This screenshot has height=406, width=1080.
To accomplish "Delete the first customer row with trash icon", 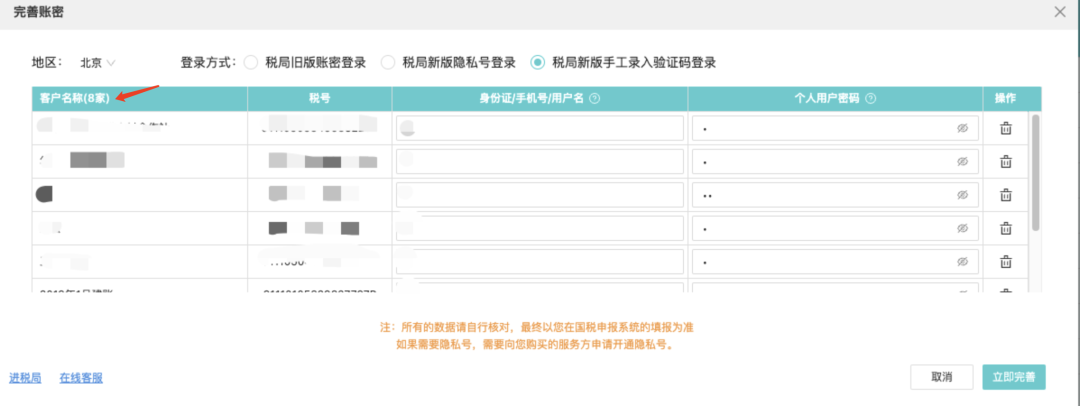I will point(1006,129).
